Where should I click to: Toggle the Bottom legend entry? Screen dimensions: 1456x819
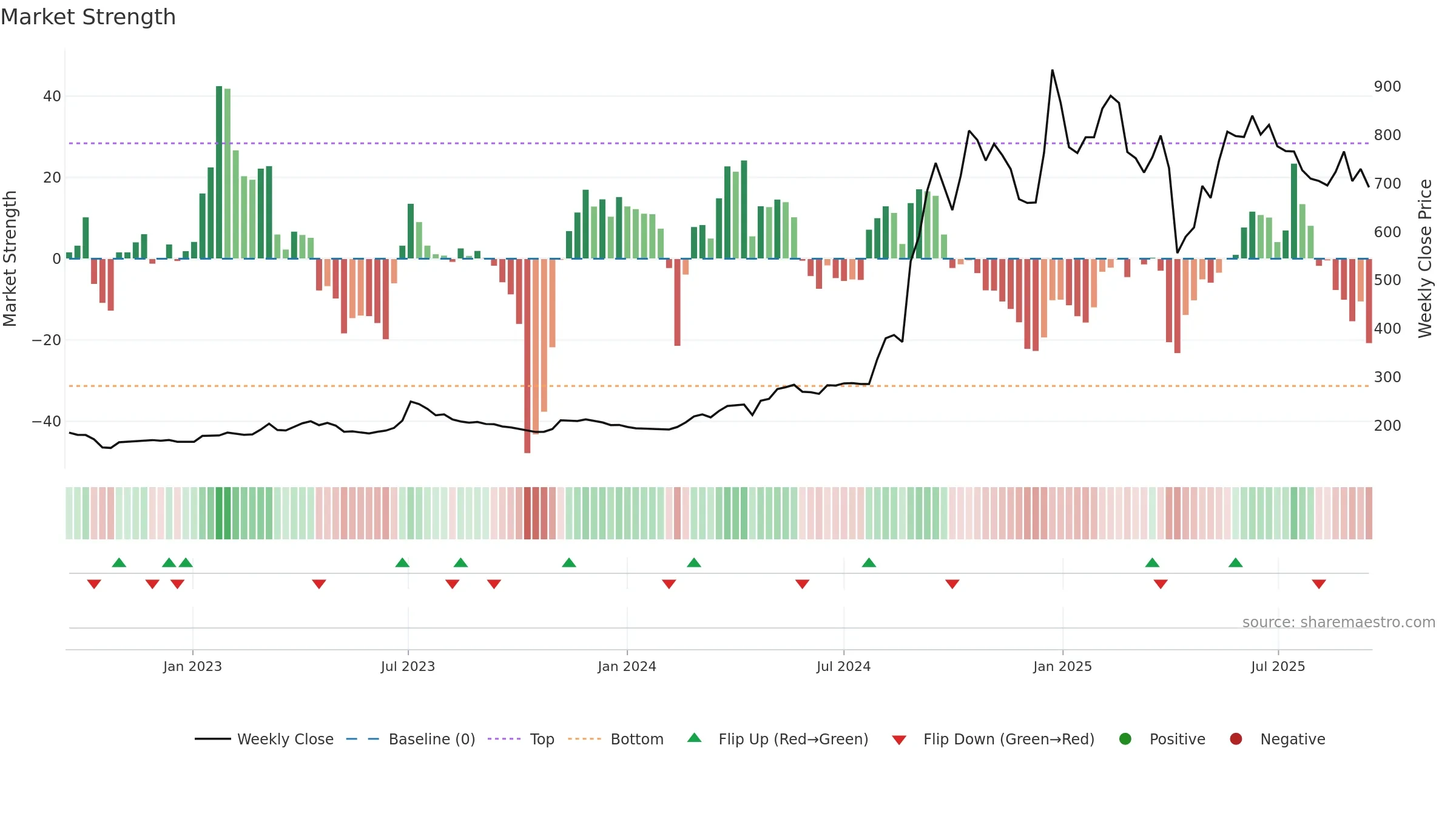click(x=616, y=739)
